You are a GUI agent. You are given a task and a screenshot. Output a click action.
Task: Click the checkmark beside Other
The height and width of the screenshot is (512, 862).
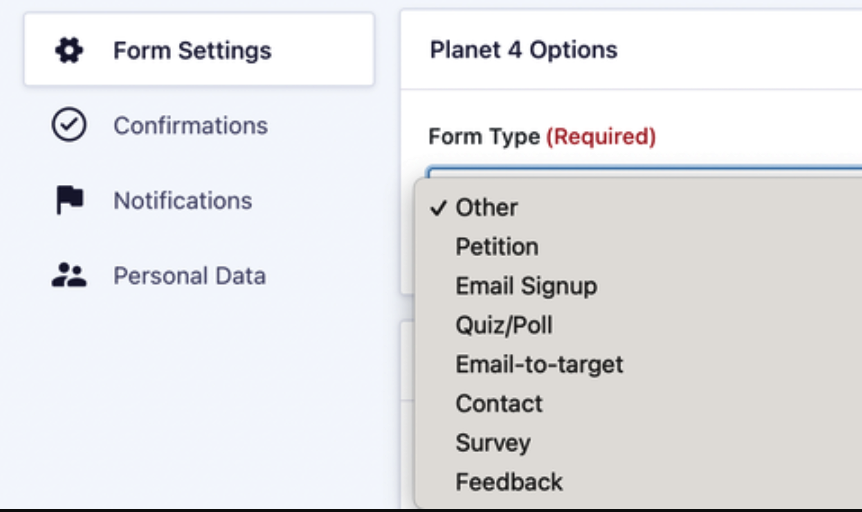click(x=438, y=207)
